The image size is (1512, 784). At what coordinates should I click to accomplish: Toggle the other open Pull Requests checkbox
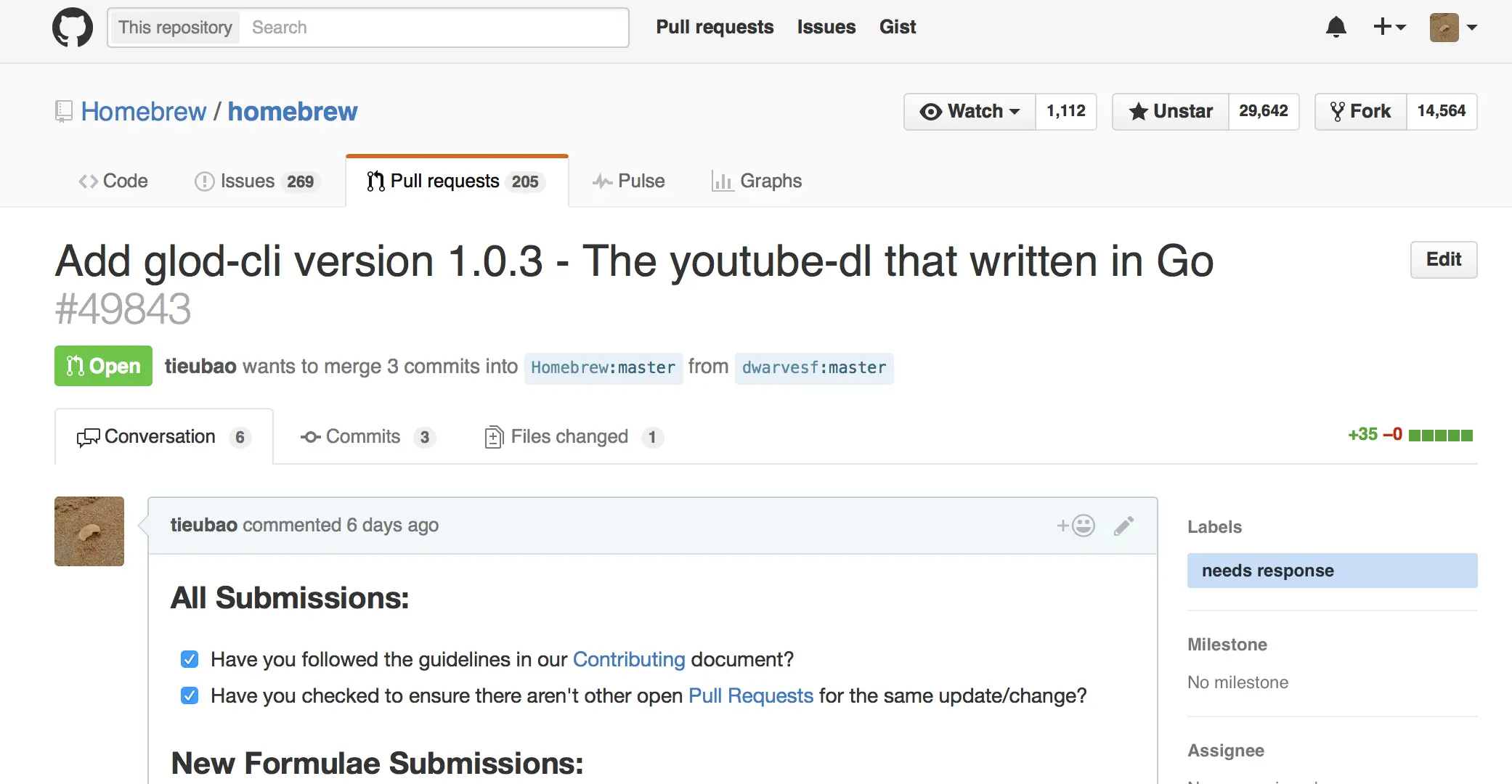tap(190, 695)
